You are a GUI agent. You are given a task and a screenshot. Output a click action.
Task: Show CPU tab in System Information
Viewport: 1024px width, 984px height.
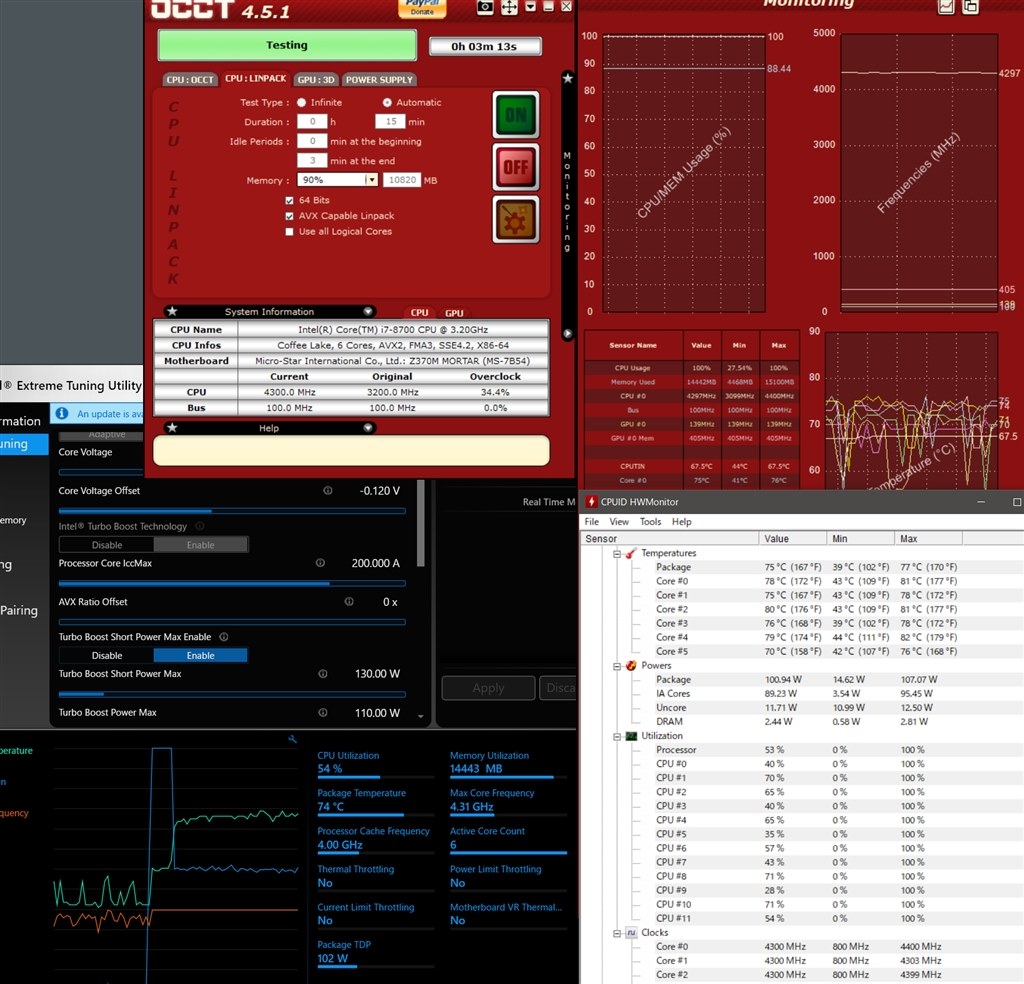[x=419, y=313]
